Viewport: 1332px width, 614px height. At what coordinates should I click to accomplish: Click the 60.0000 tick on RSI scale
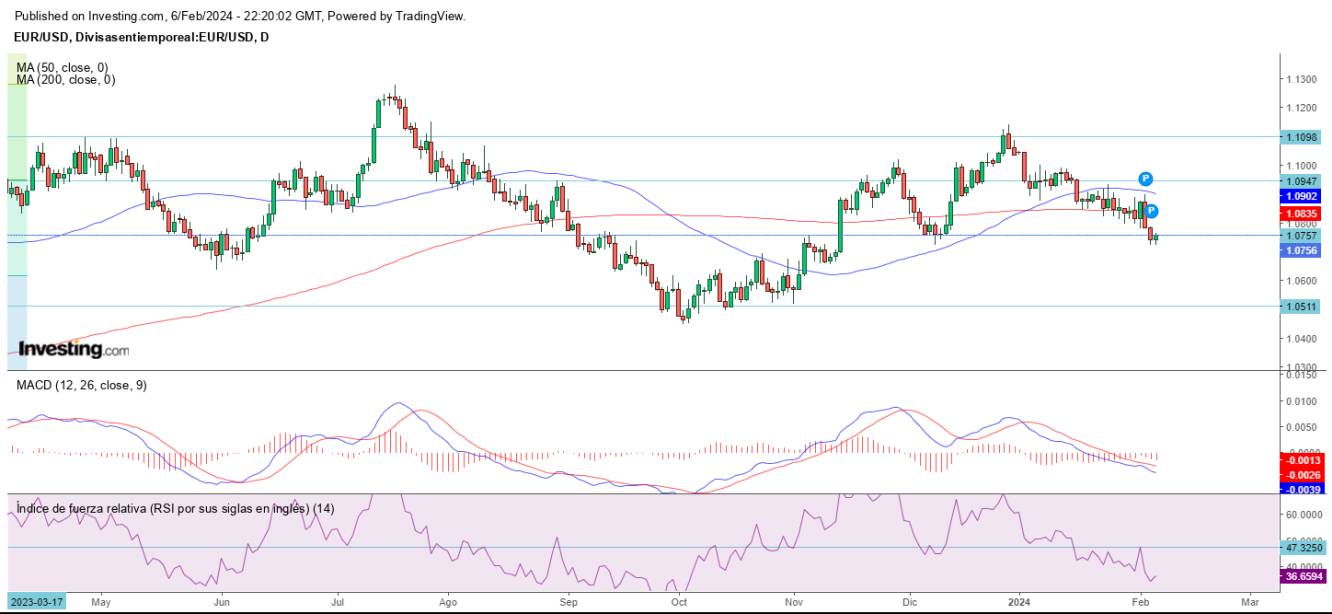tap(1304, 515)
